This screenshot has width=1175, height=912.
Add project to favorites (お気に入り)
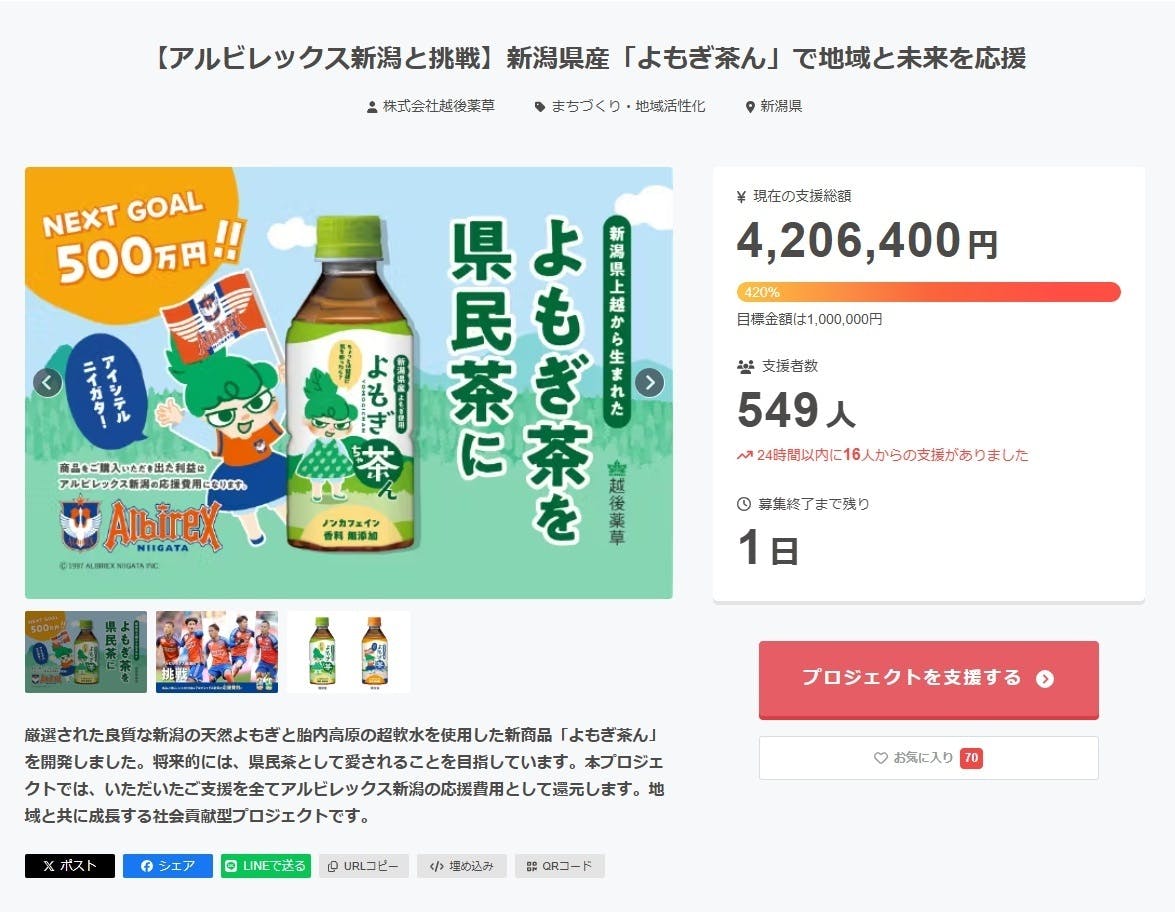[916, 758]
